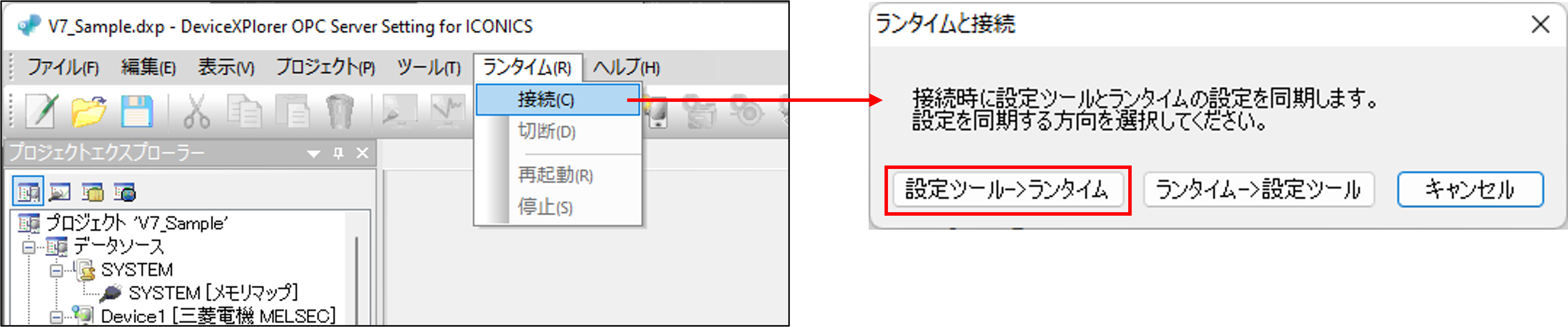The height and width of the screenshot is (327, 1568).
Task: Click the trash can Delete icon
Action: (340, 111)
